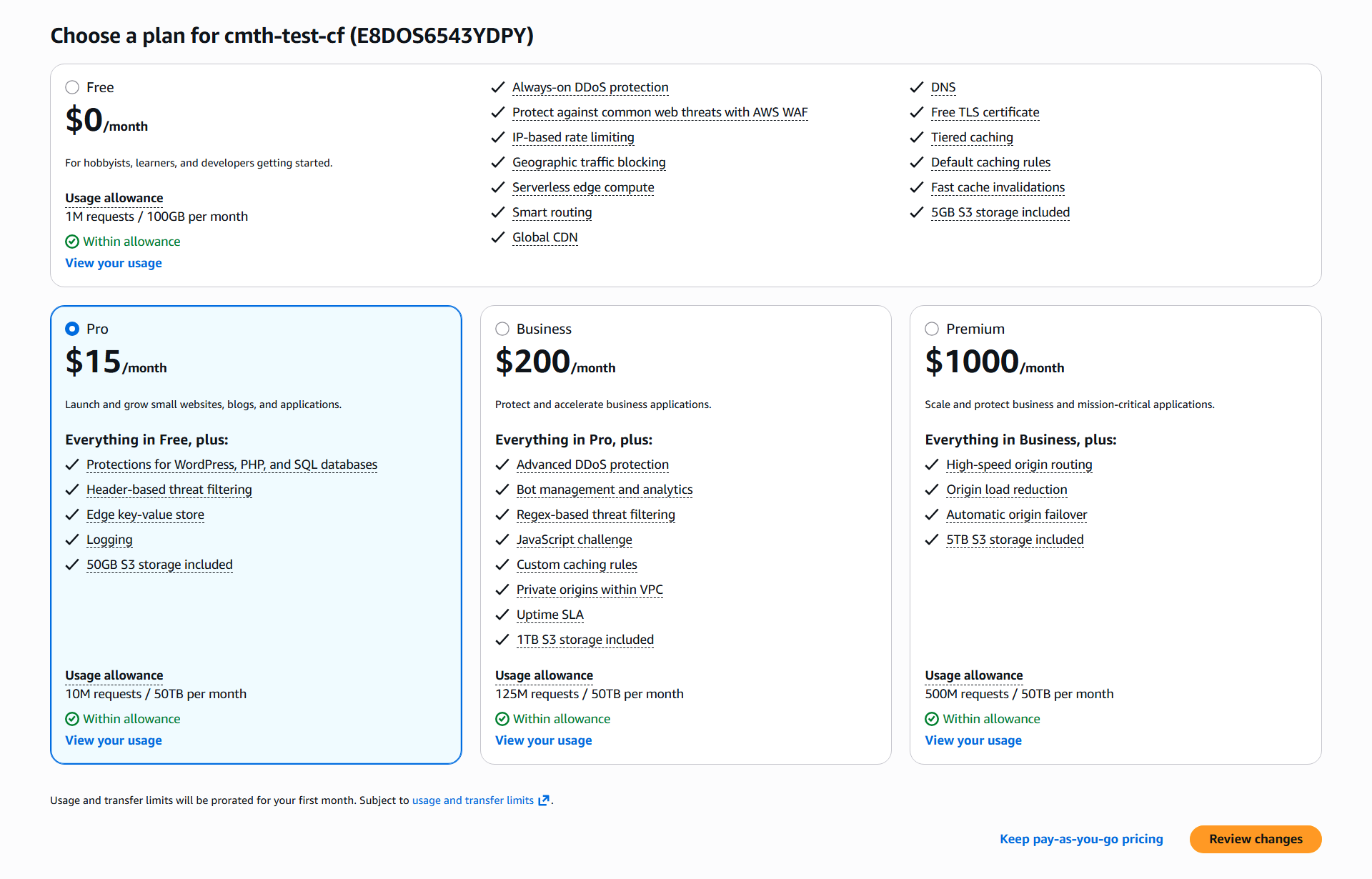Image resolution: width=1372 pixels, height=879 pixels.
Task: Open View your usage in Free plan
Action: tap(114, 263)
